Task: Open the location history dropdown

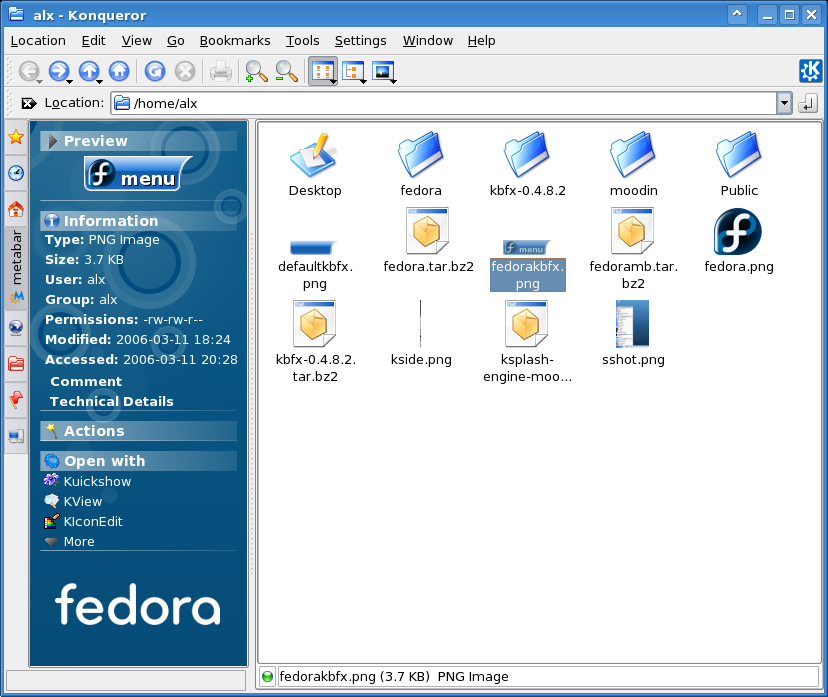Action: click(x=784, y=103)
